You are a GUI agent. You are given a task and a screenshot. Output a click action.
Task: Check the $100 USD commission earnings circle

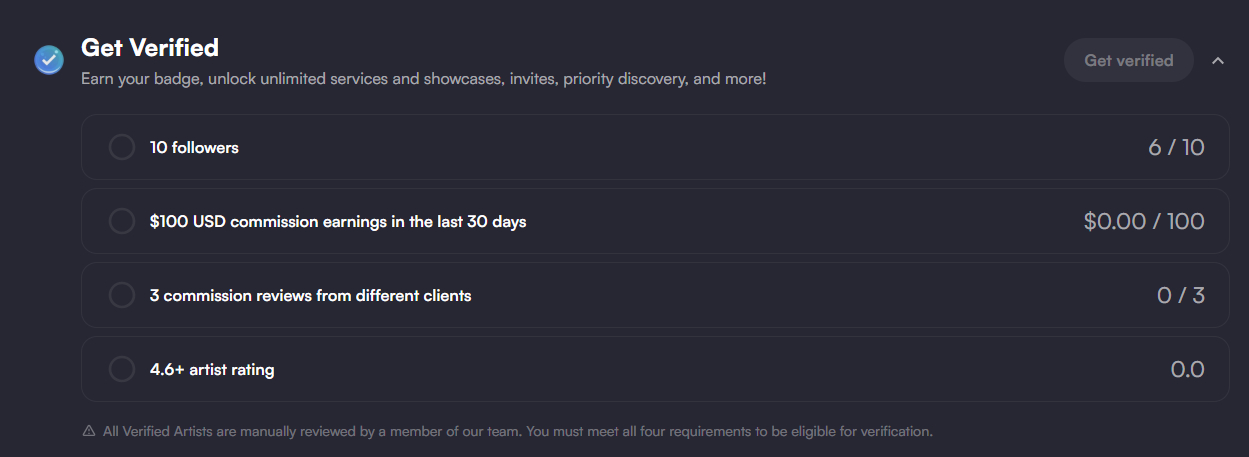point(121,221)
